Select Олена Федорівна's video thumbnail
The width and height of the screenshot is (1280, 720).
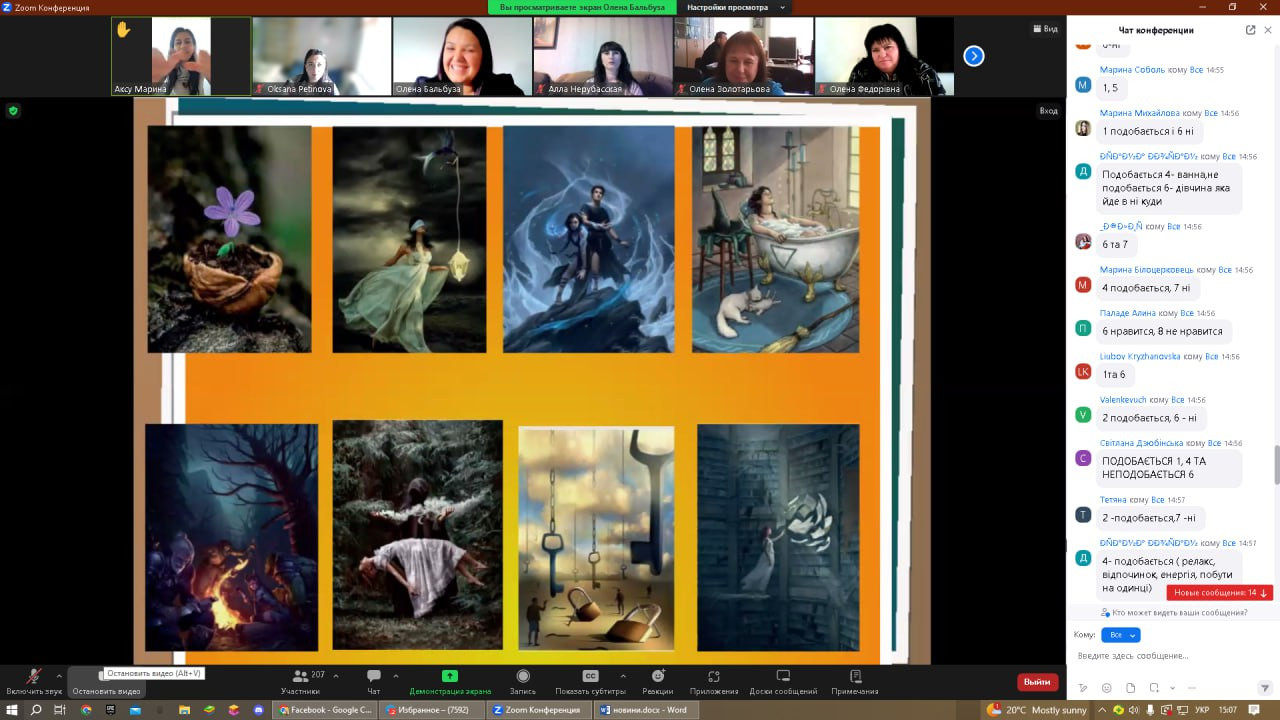(884, 56)
